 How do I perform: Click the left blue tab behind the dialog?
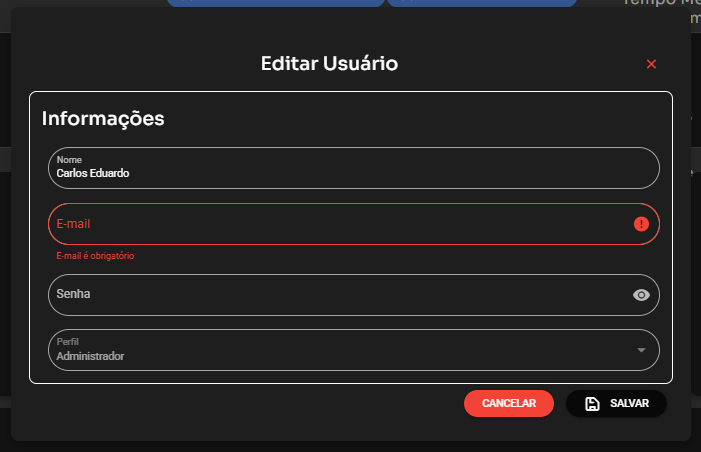(276, 3)
